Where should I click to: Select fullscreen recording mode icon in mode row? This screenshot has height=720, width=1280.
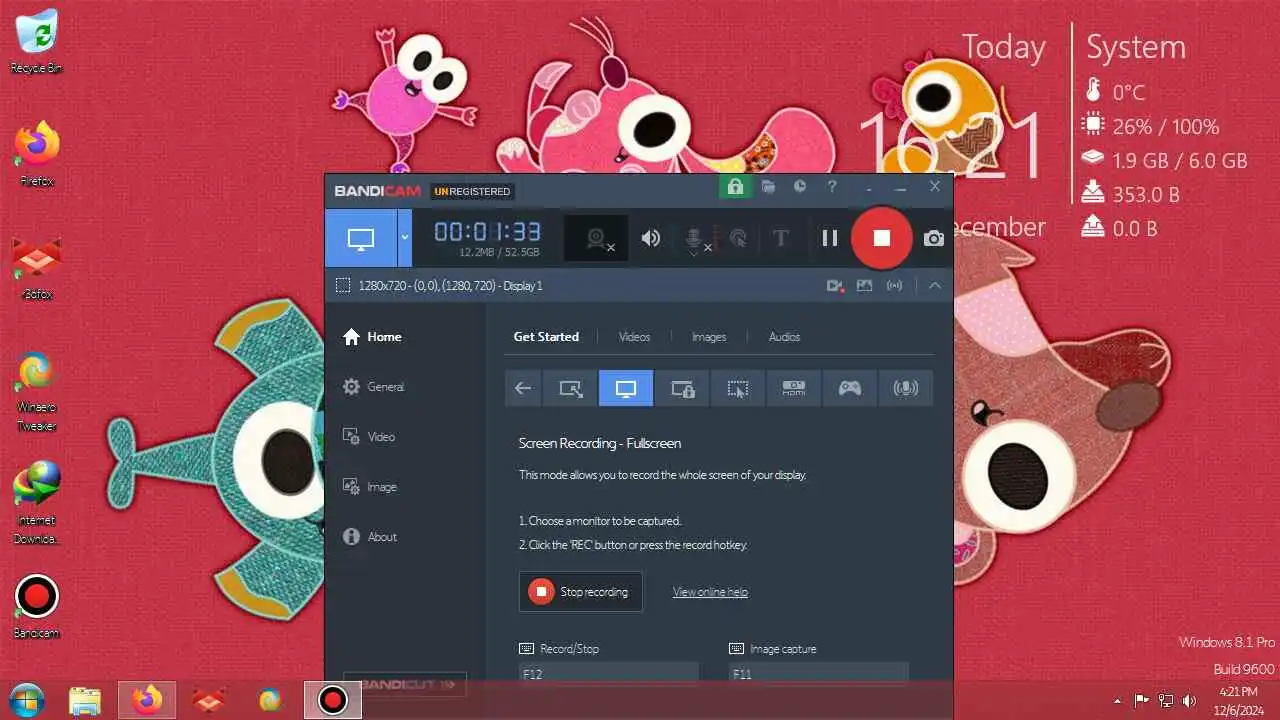tap(626, 388)
